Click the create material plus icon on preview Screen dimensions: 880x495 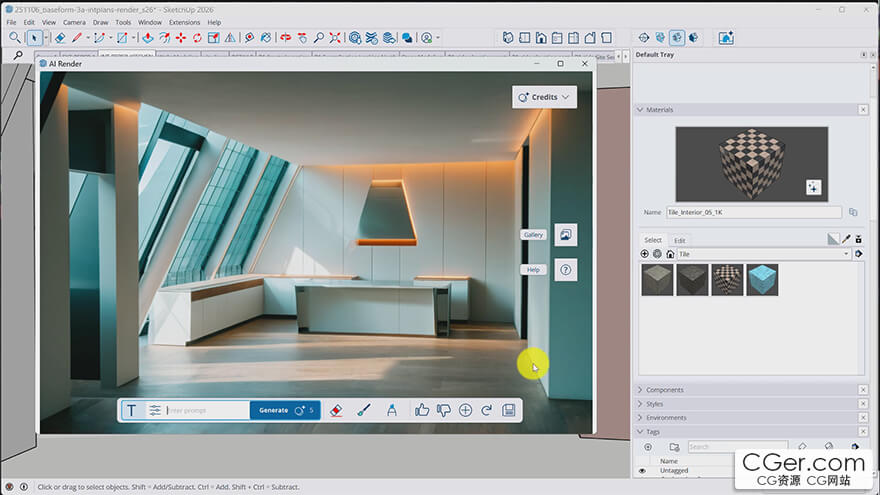click(x=813, y=187)
